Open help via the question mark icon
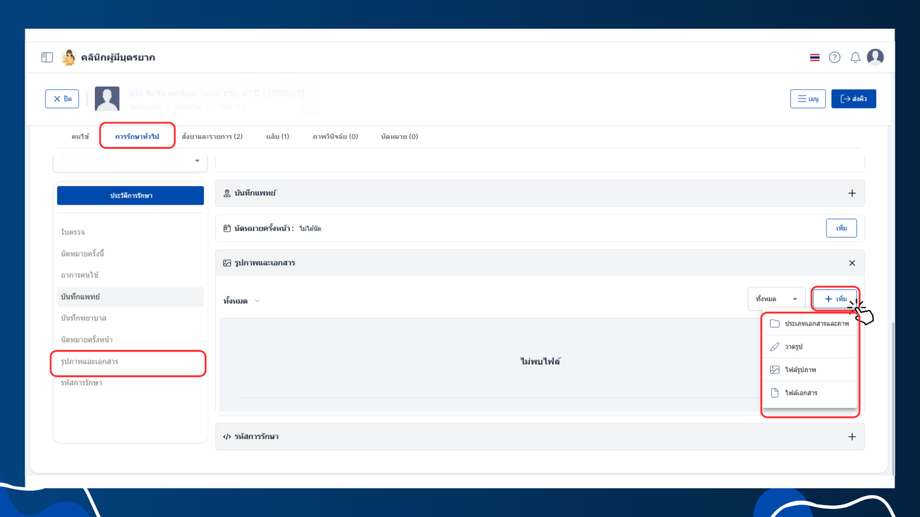 tap(834, 57)
